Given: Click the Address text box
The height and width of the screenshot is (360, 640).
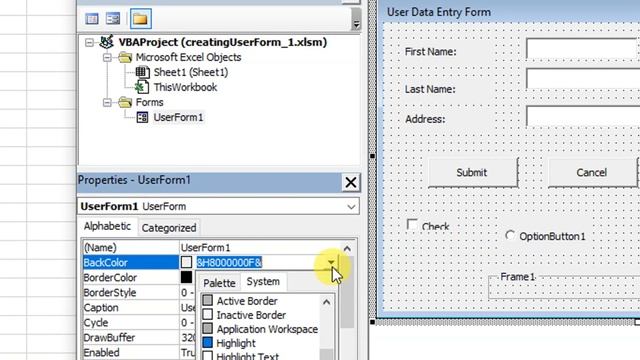Looking at the screenshot, I should point(582,116).
